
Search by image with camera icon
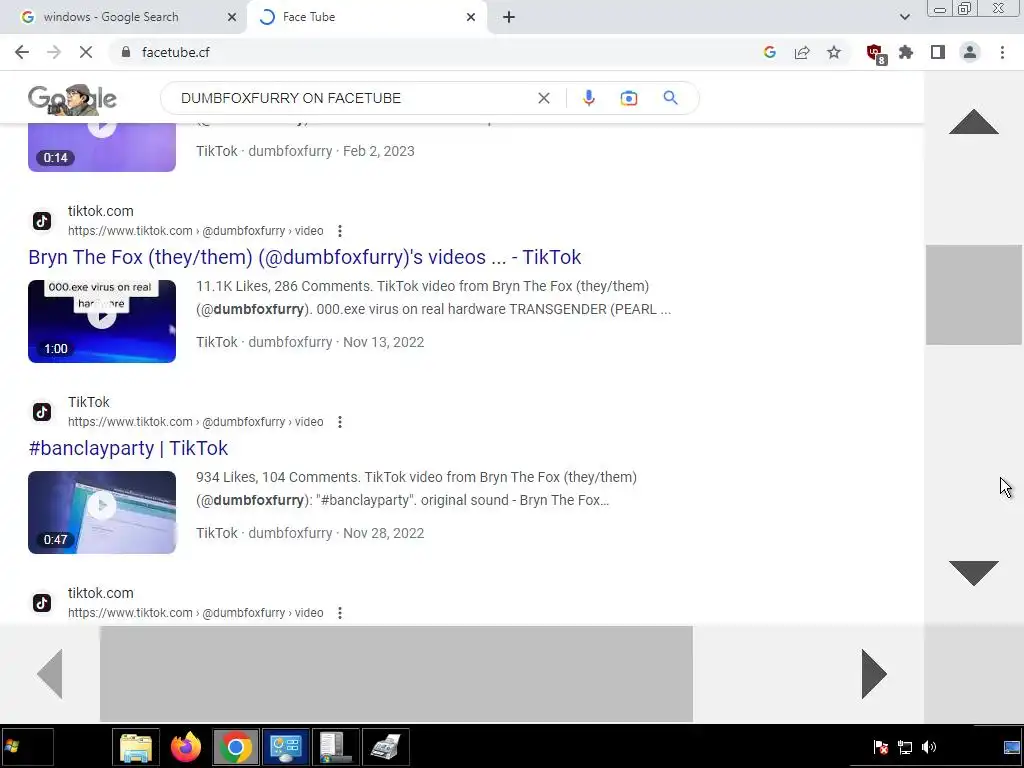[629, 98]
